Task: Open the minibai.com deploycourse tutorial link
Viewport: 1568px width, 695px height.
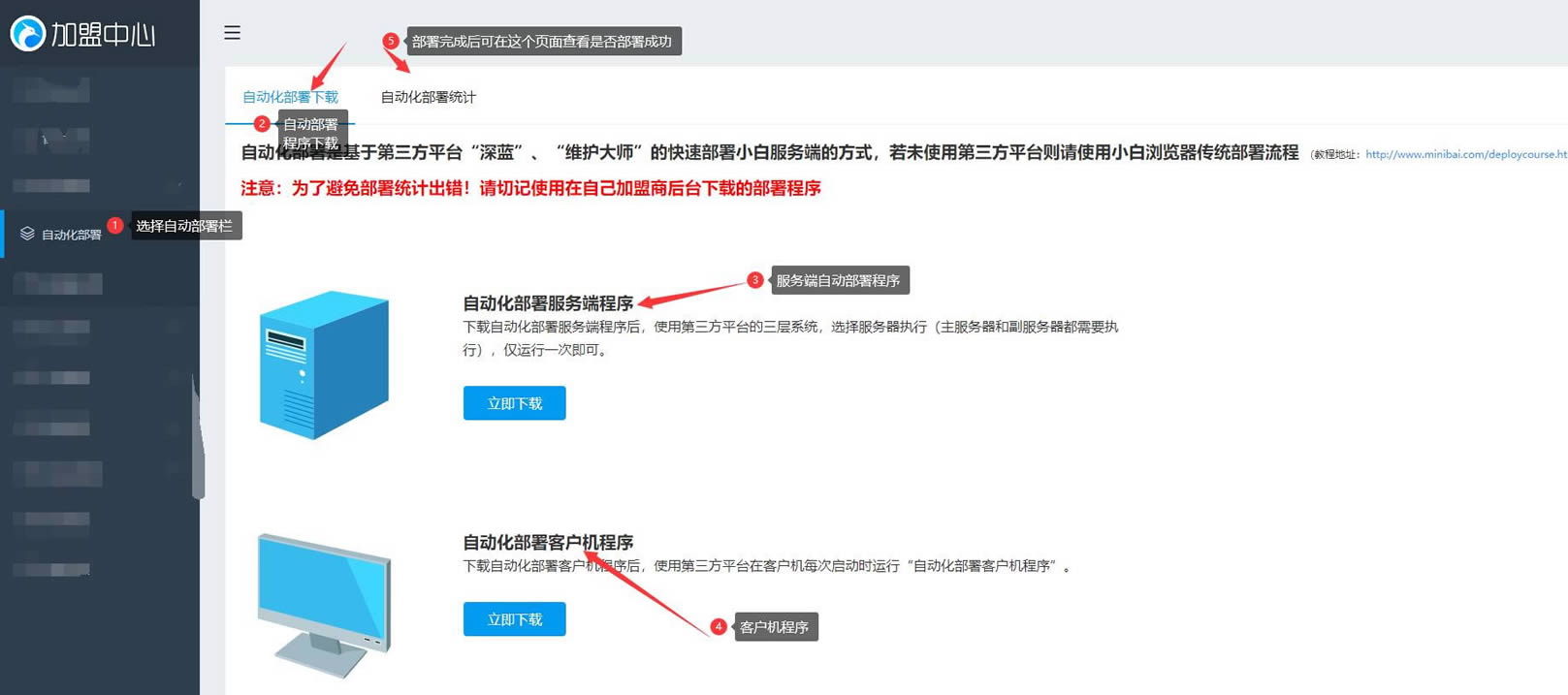Action: point(1464,154)
